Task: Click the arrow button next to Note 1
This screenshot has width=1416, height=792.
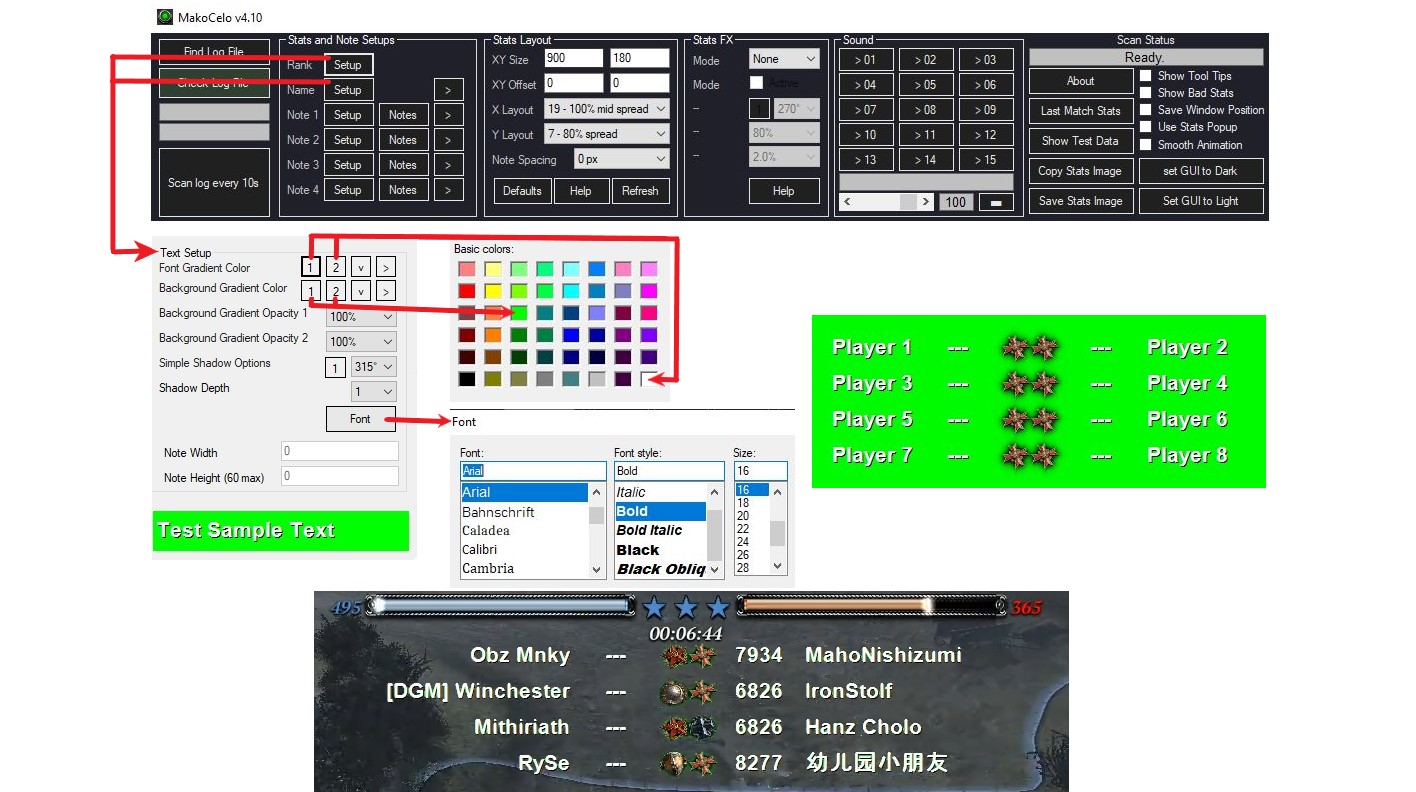Action: tap(448, 115)
